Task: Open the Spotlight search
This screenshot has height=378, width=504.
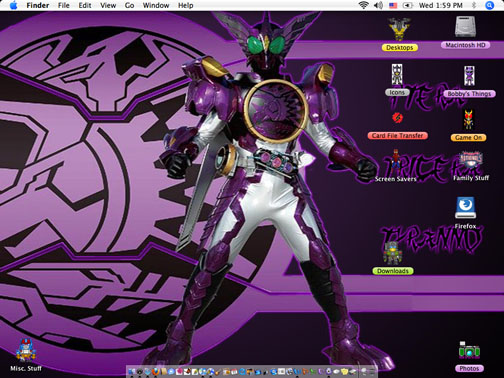Action: click(x=489, y=5)
